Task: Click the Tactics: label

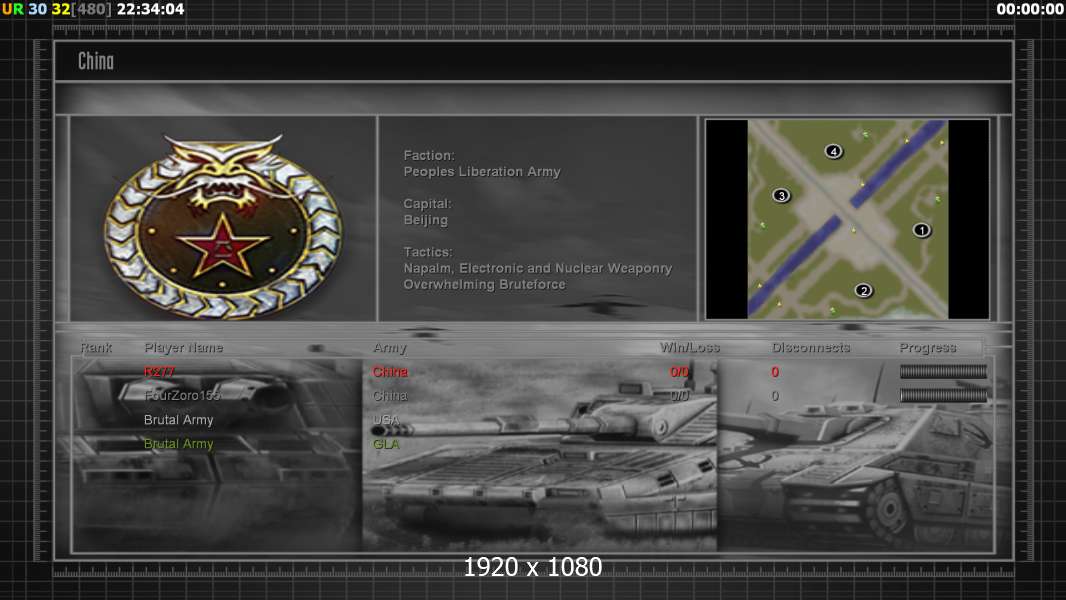Action: [428, 252]
